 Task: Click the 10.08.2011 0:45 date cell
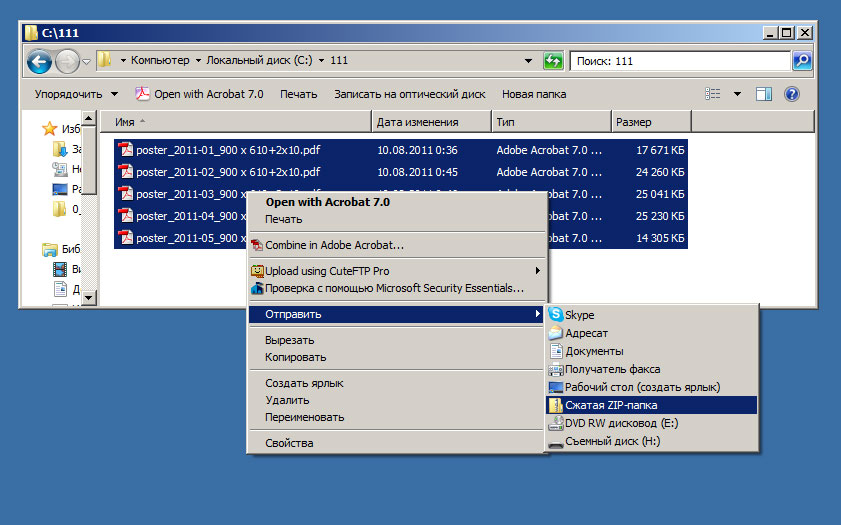pyautogui.click(x=417, y=172)
